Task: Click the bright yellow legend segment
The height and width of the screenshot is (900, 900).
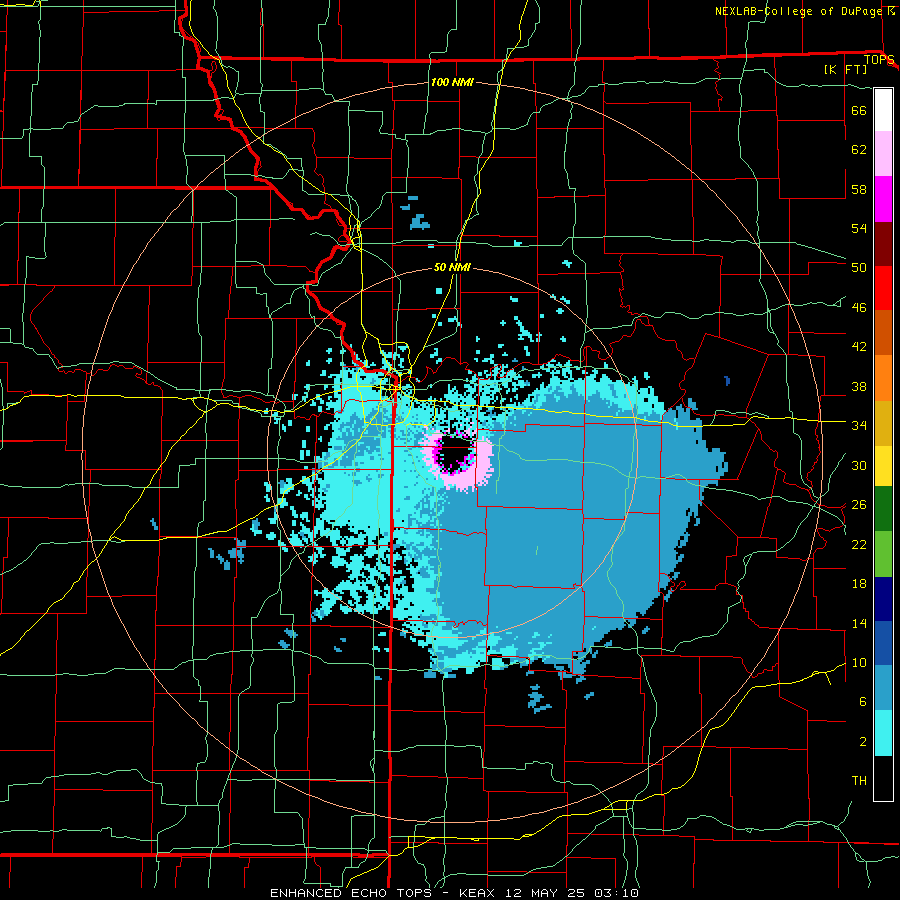Action: point(883,465)
